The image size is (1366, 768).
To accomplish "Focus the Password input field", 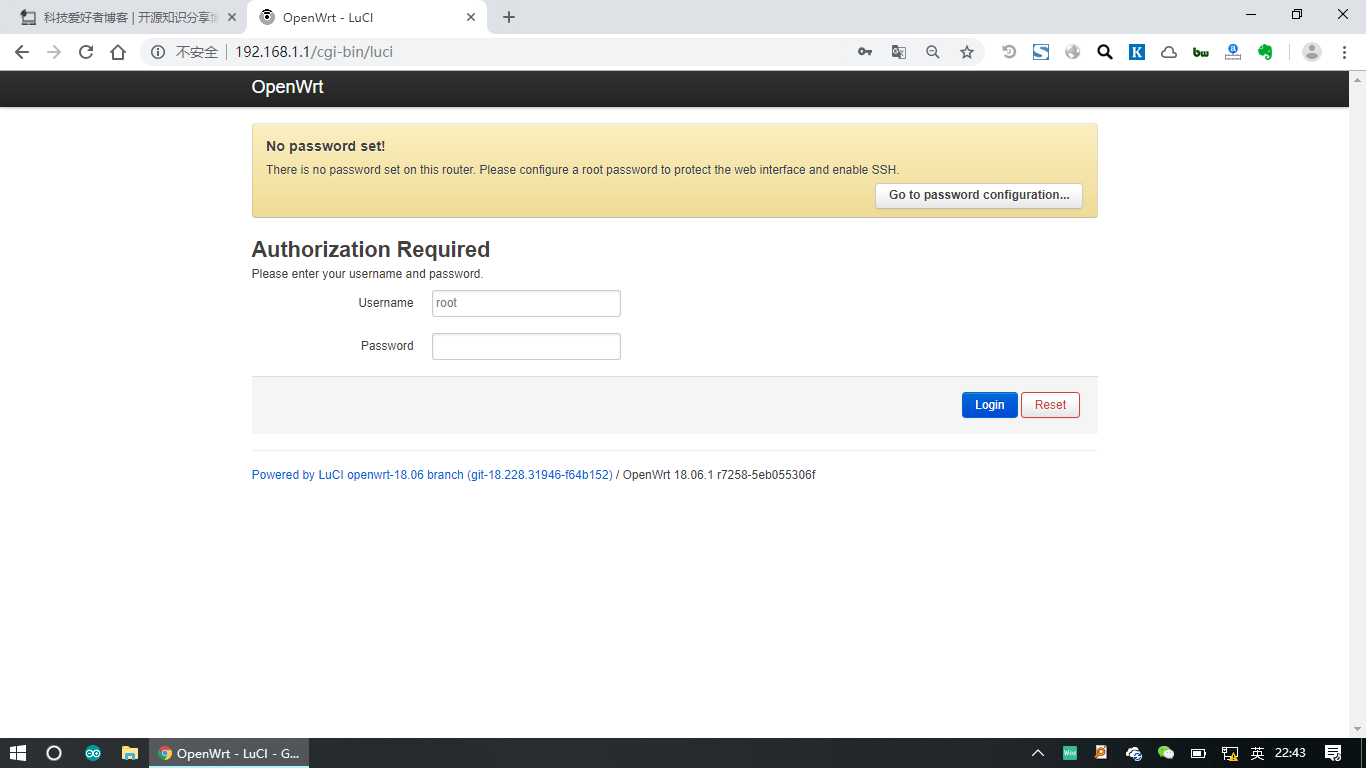I will pyautogui.click(x=526, y=346).
